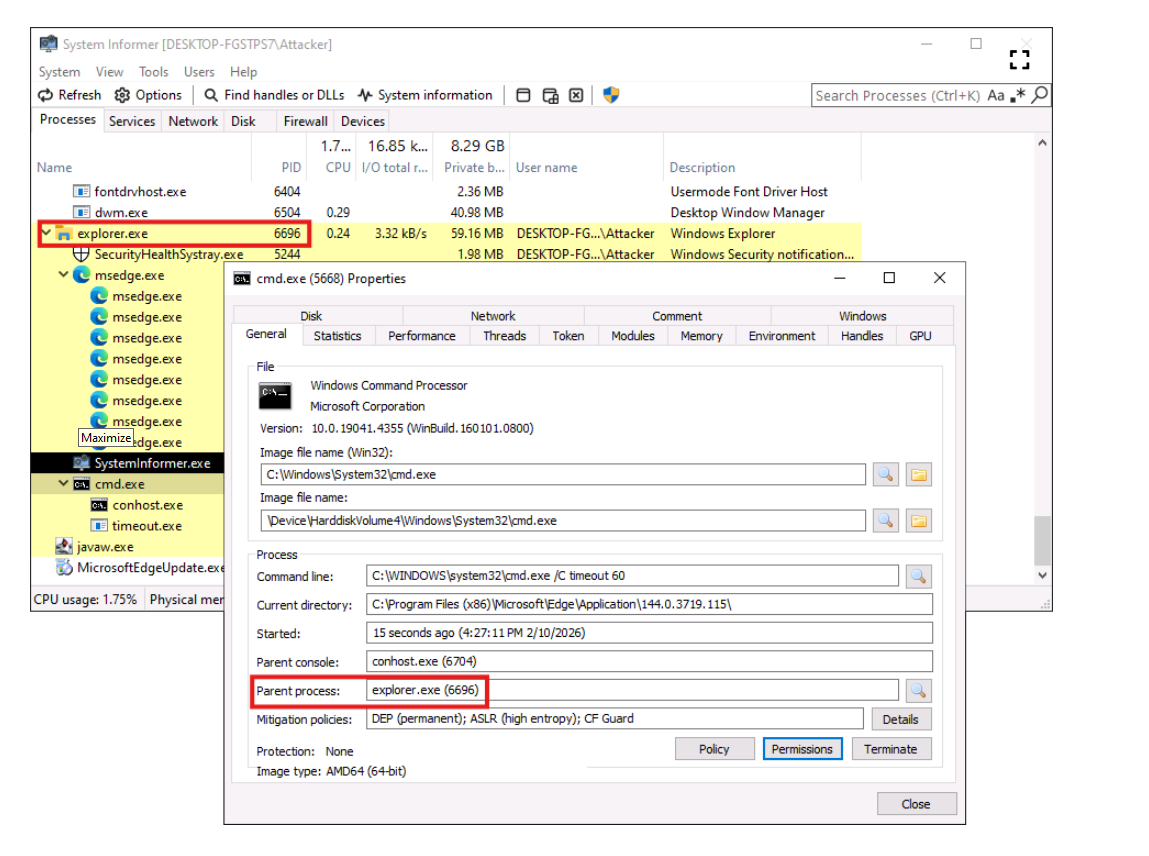The width and height of the screenshot is (1149, 856).
Task: Click magnifier next to Parent process
Action: tap(919, 690)
